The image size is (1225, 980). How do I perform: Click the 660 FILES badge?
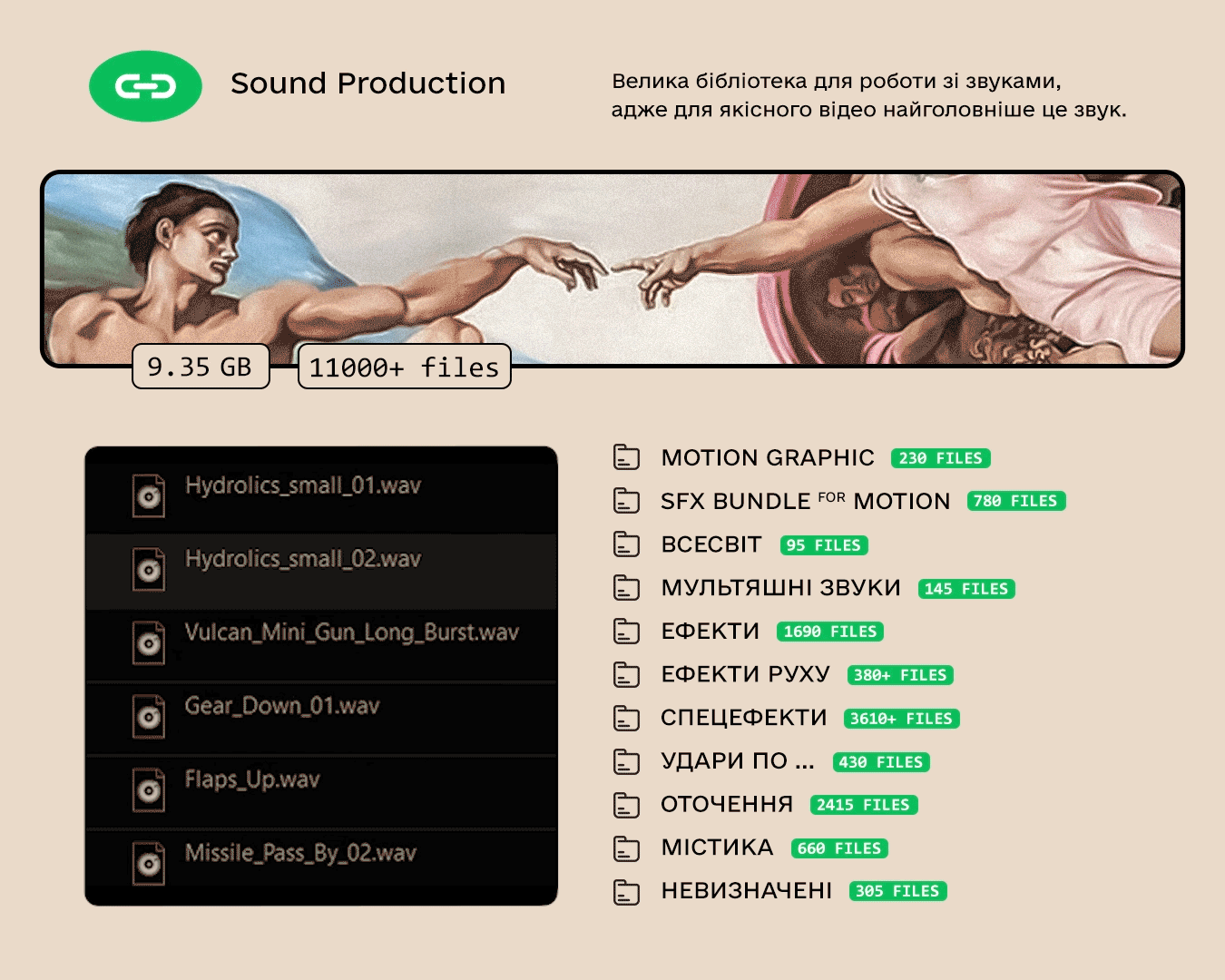click(839, 848)
